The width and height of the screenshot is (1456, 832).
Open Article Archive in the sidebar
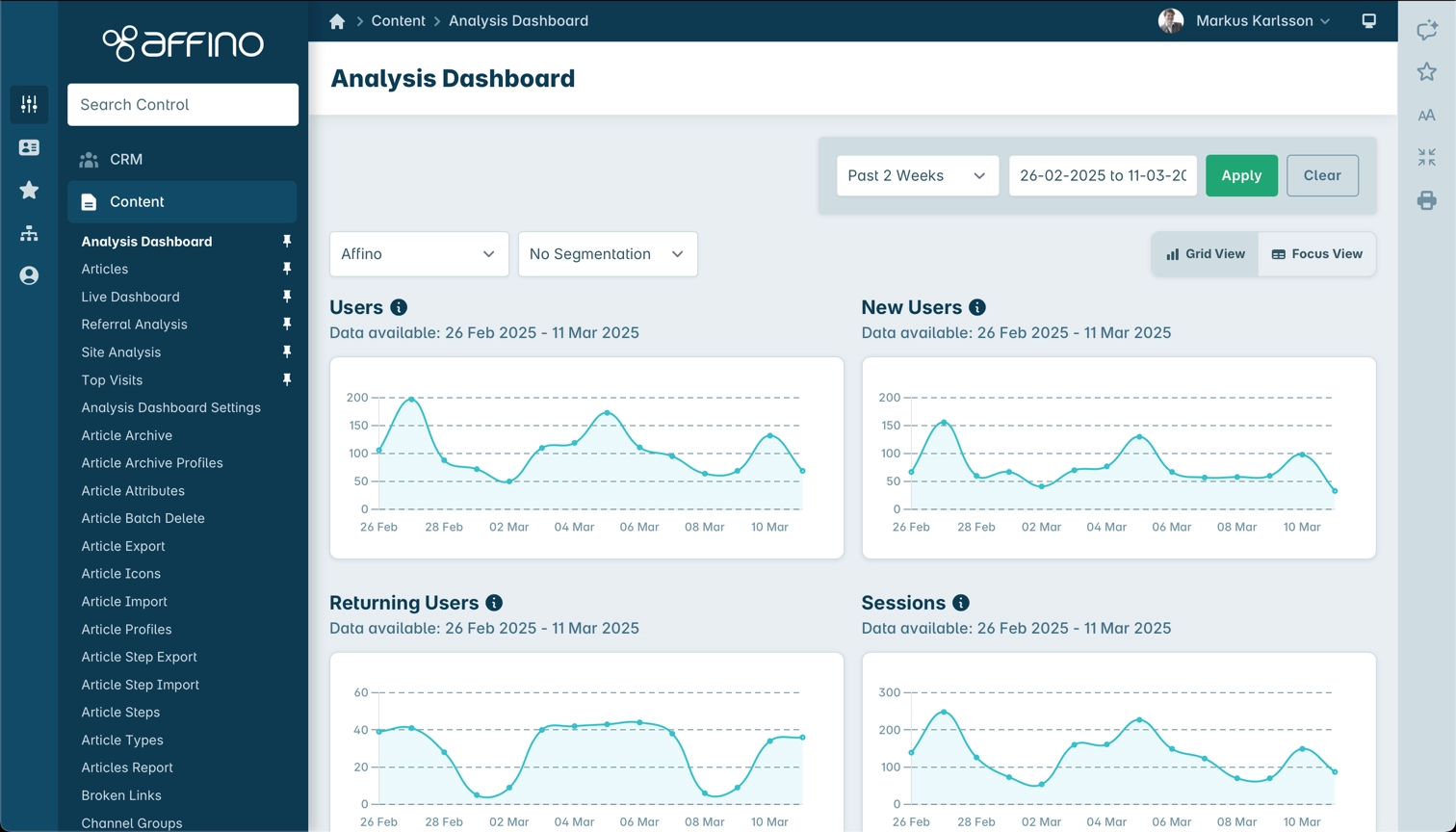pyautogui.click(x=126, y=435)
